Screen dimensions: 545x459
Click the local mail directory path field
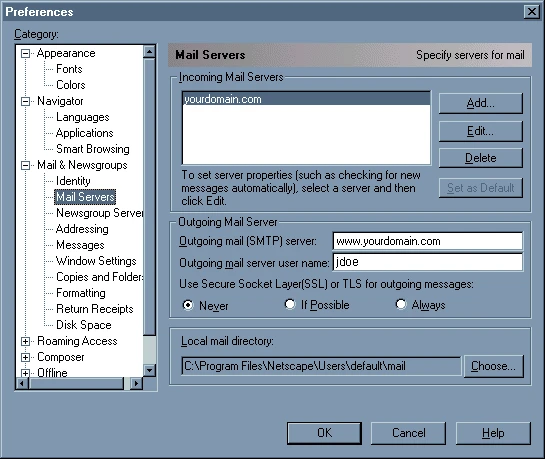tap(322, 366)
